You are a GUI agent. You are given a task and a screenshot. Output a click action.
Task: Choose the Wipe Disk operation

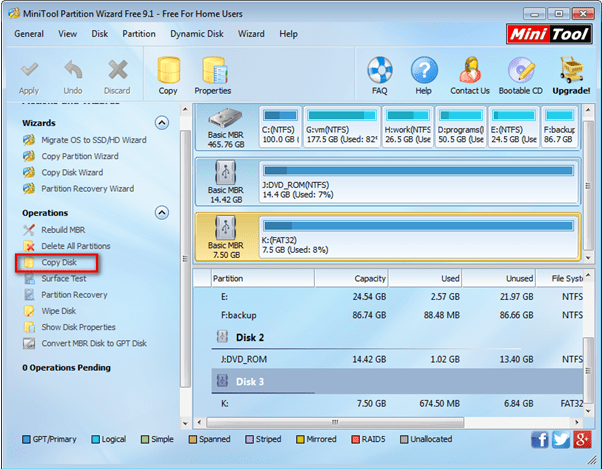tap(50, 311)
